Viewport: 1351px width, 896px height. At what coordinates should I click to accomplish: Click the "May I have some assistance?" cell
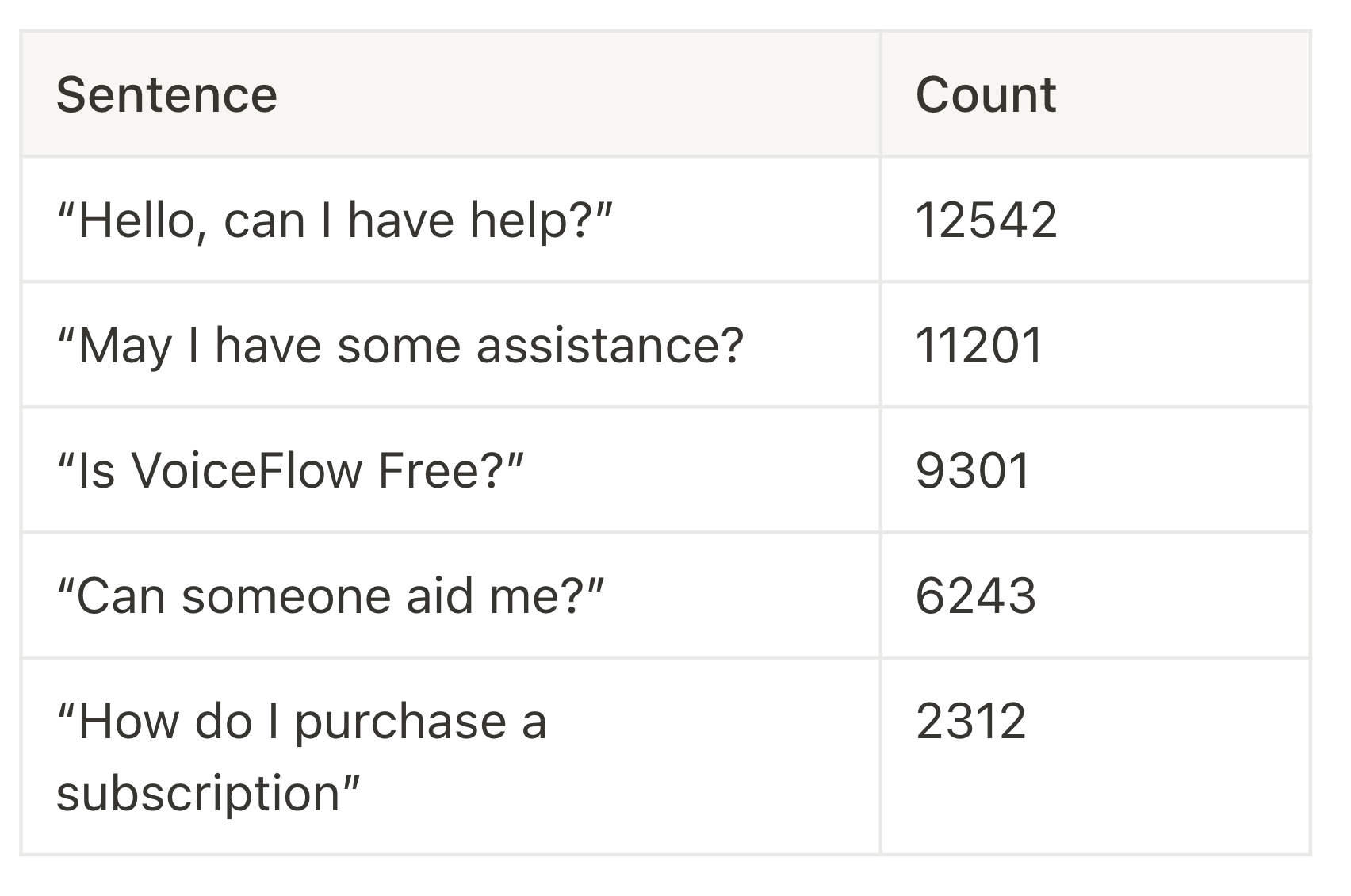click(400, 346)
